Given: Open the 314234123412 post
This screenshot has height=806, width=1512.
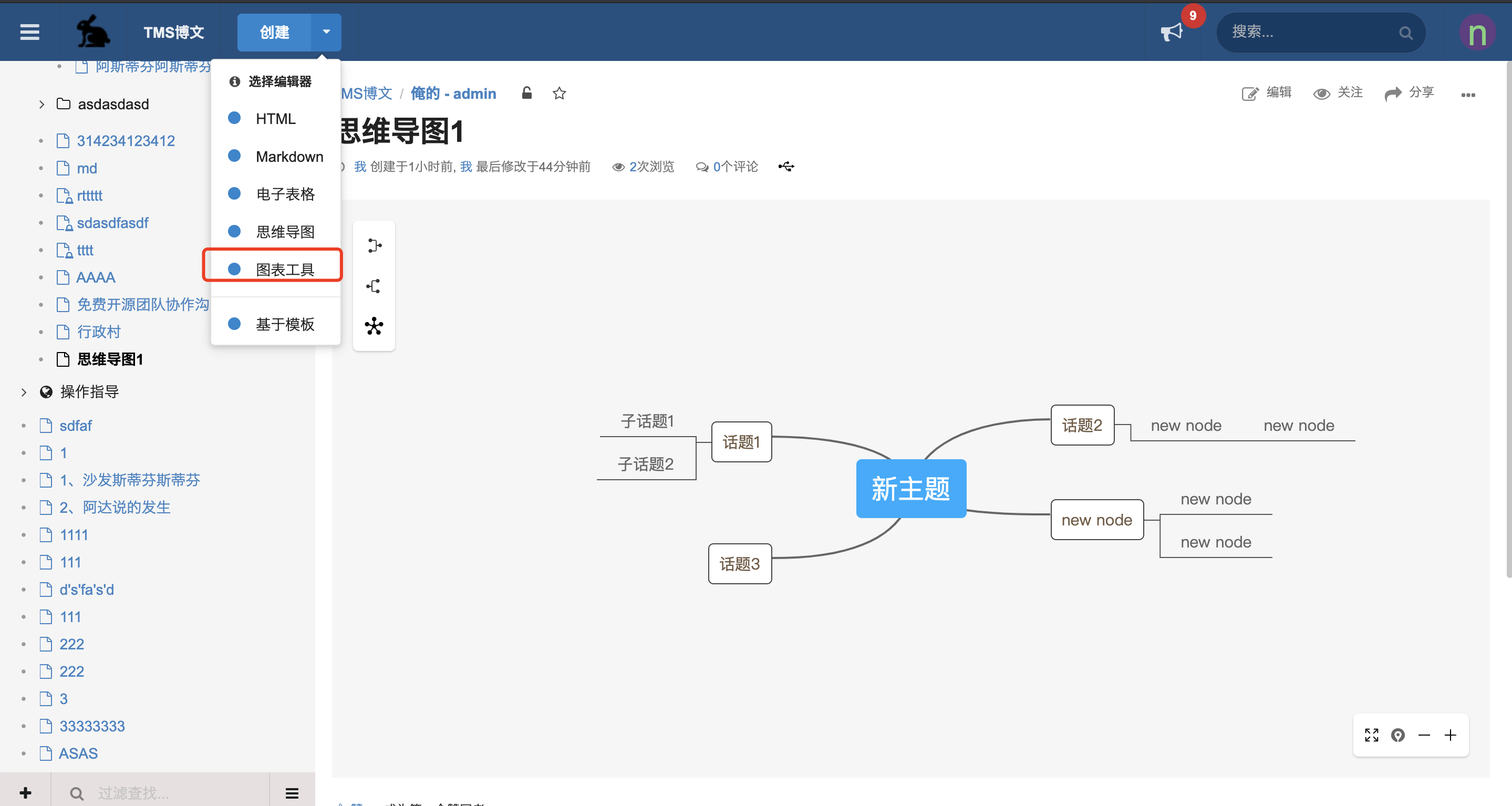Looking at the screenshot, I should (x=126, y=141).
